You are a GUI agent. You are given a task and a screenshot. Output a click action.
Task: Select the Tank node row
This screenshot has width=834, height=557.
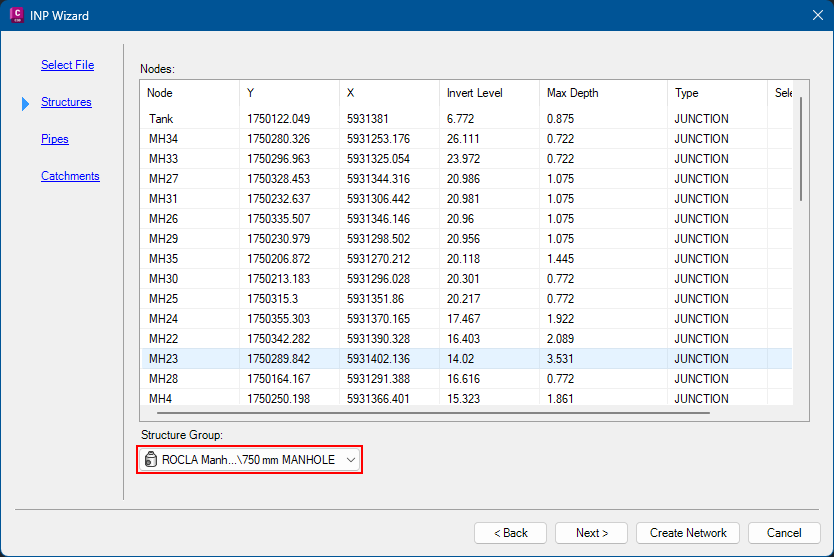pos(466,119)
